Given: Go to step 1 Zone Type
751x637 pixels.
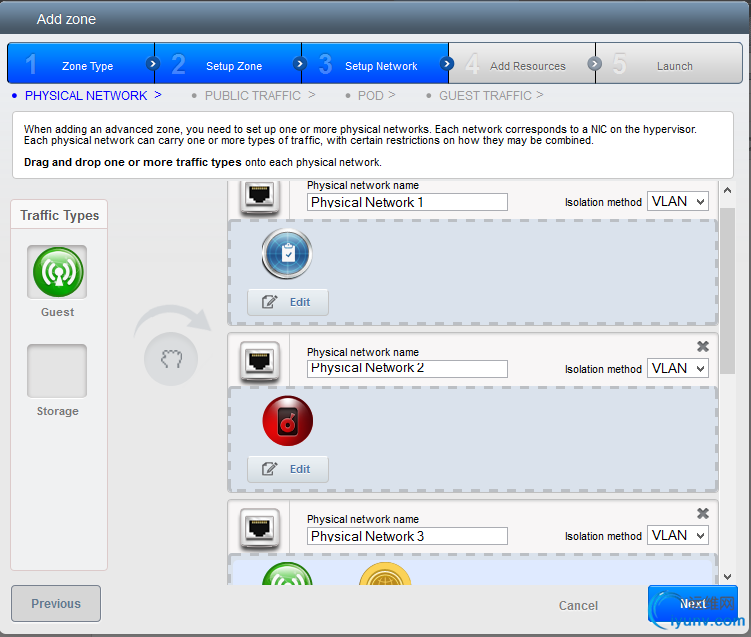Looking at the screenshot, I should 81,63.
